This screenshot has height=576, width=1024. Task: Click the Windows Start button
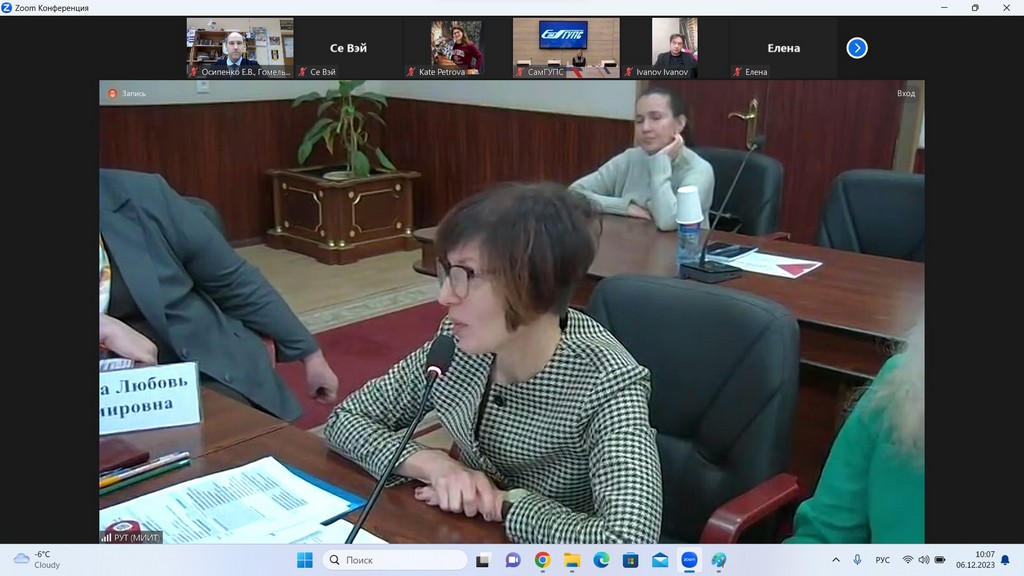305,560
